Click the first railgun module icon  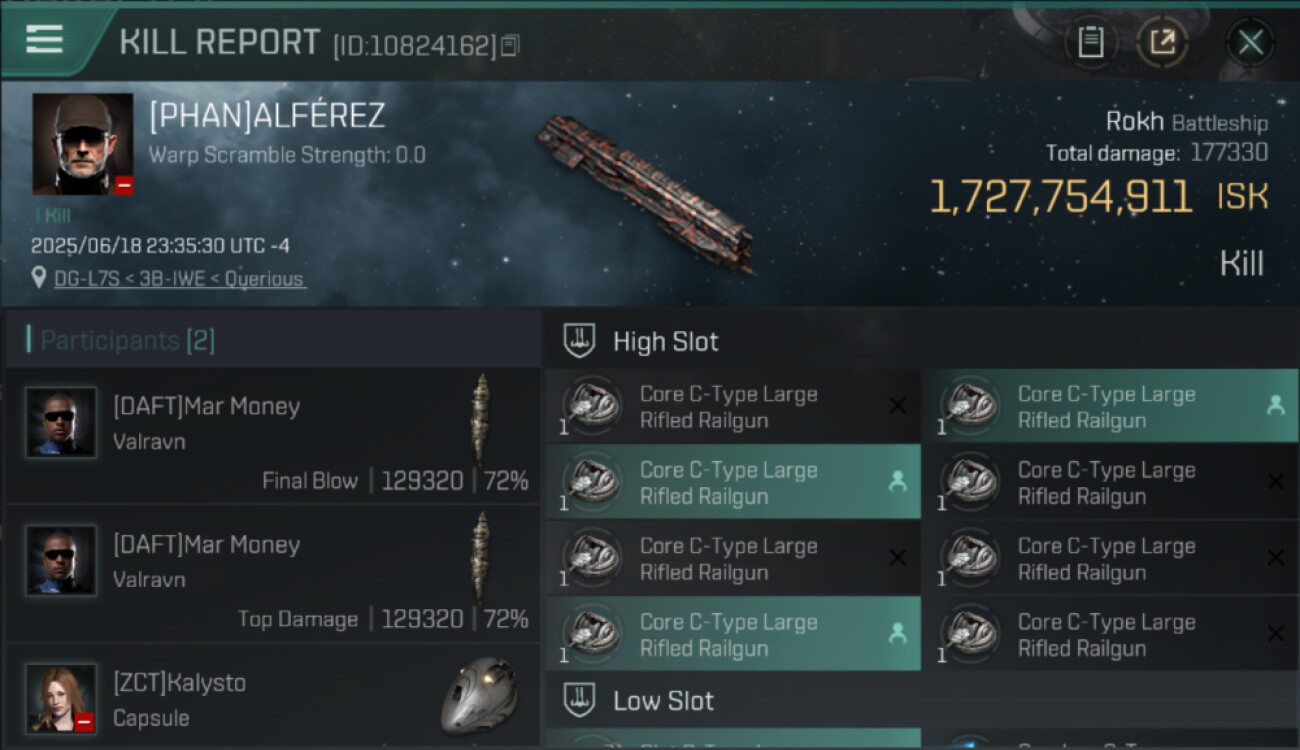tap(592, 406)
